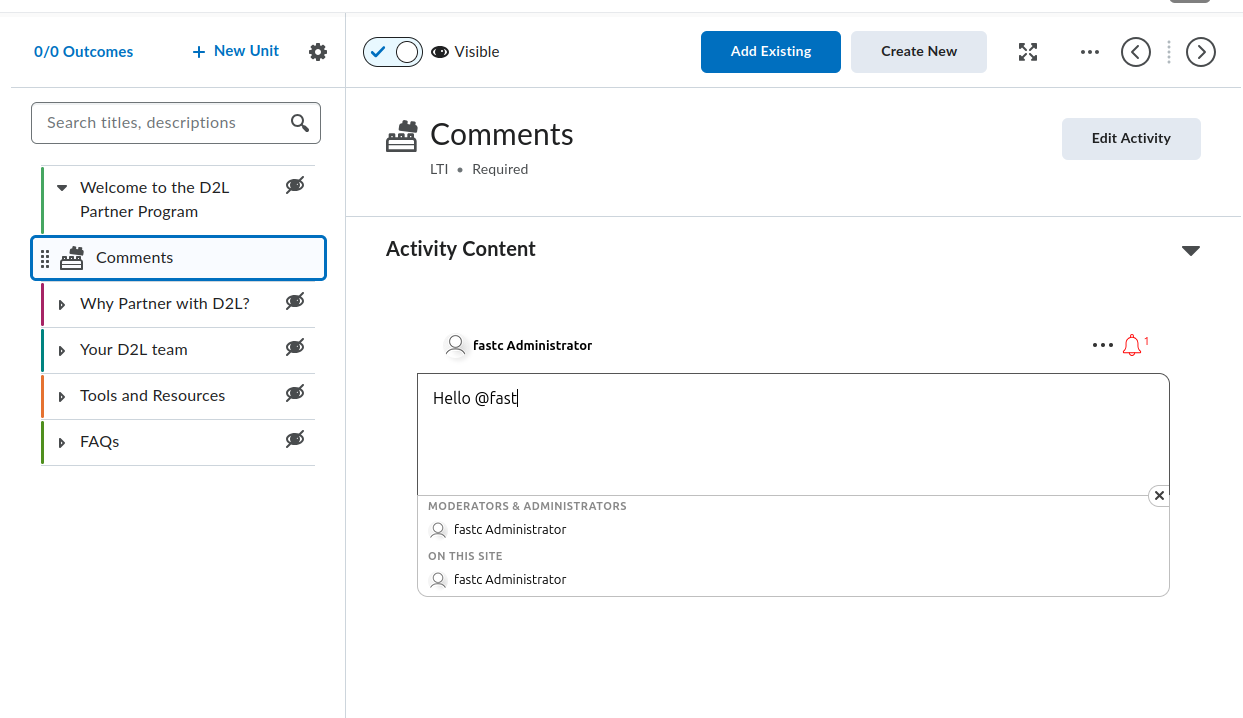Click the fastc Administrator author name
The image size is (1243, 718).
[533, 346]
